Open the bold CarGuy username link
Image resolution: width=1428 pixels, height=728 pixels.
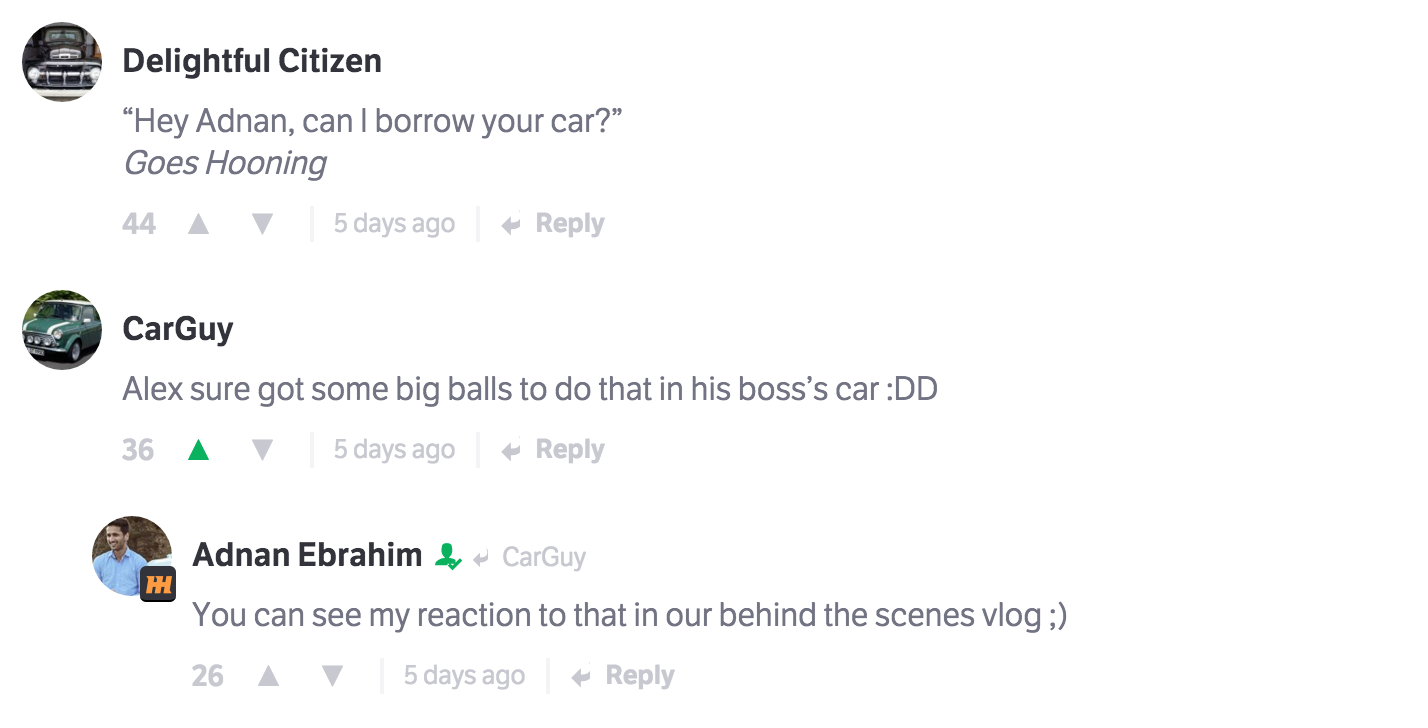point(178,328)
